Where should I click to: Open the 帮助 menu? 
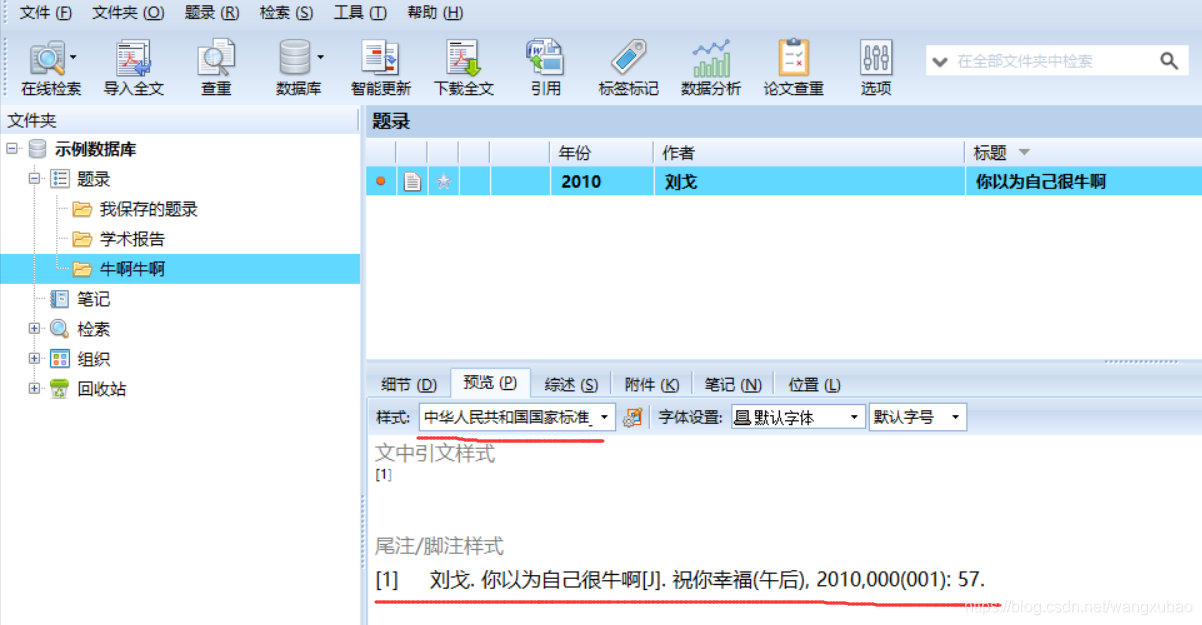click(x=435, y=13)
